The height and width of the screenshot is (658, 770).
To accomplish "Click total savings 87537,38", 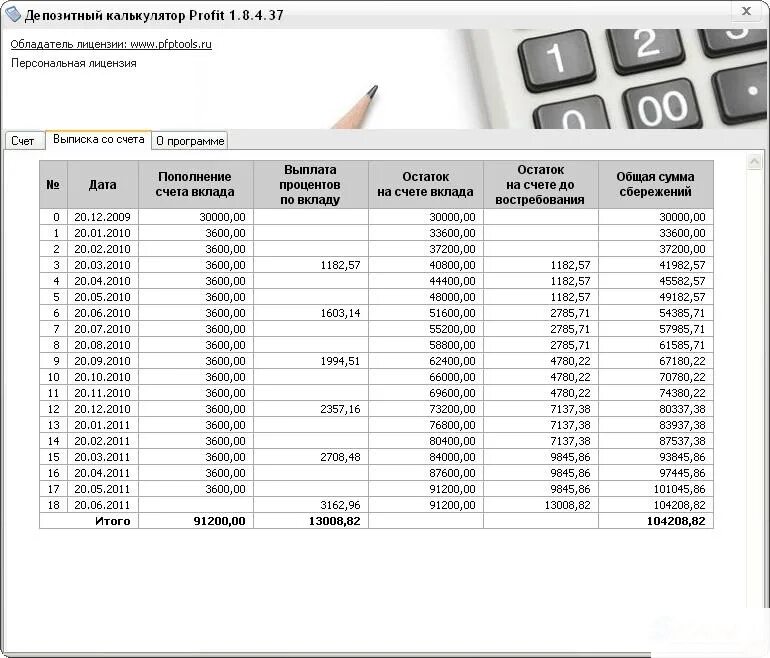I will point(656,441).
